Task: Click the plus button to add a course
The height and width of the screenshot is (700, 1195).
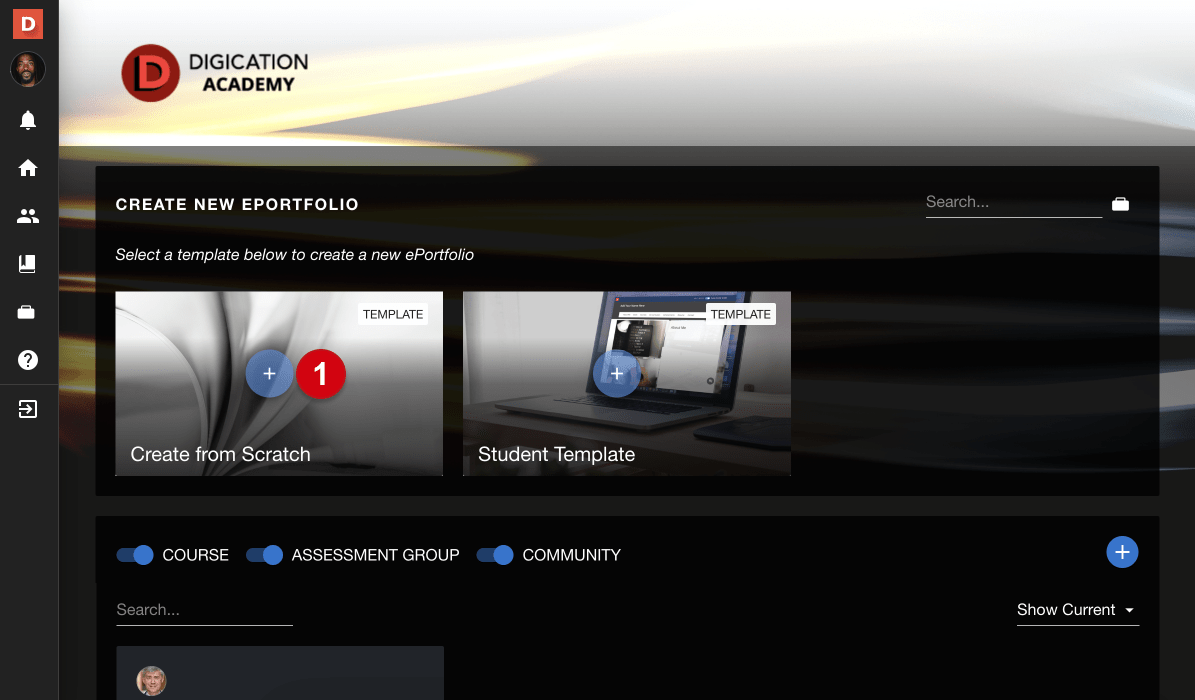Action: (1122, 552)
